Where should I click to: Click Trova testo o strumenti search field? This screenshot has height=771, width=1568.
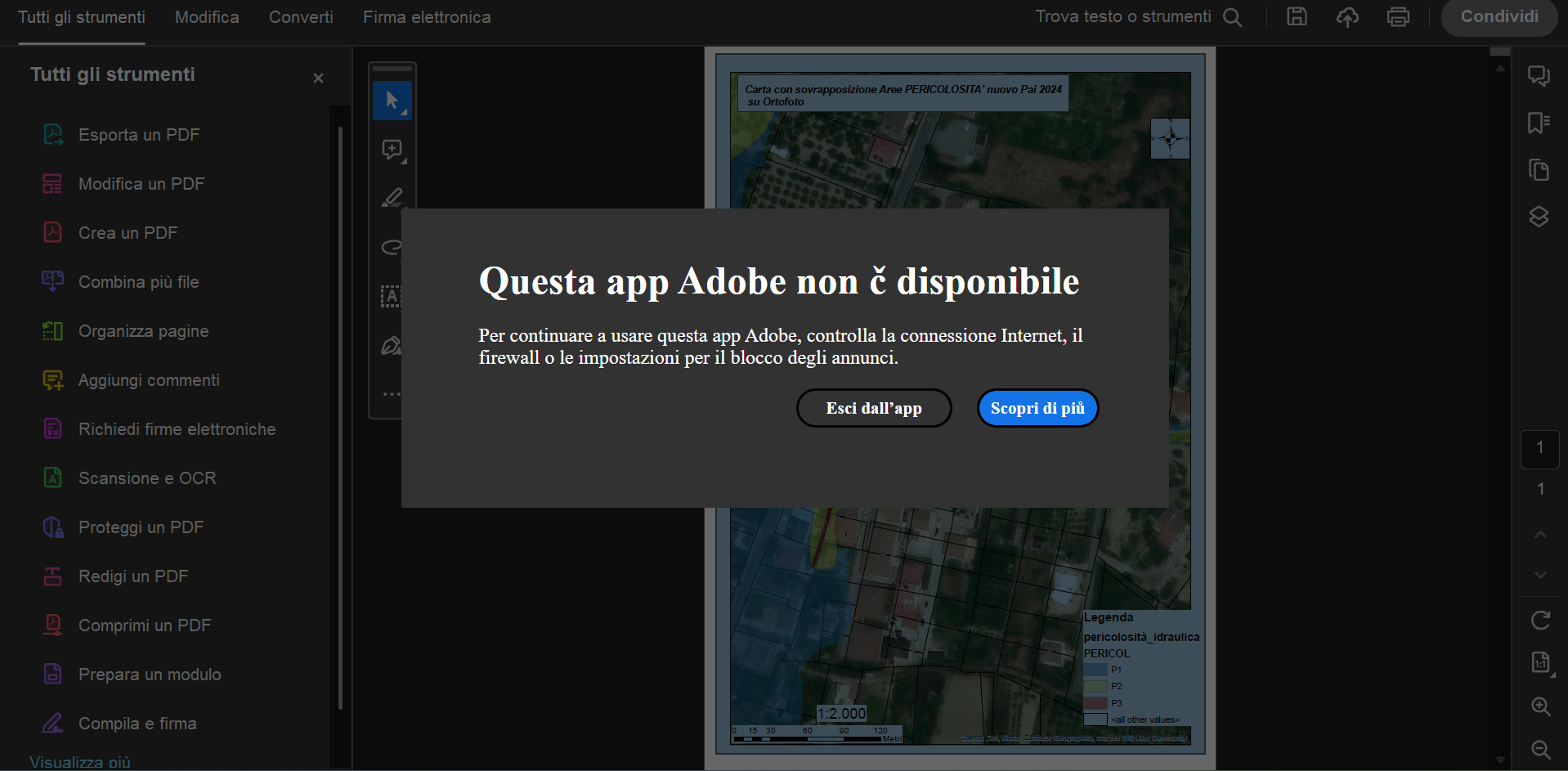1123,16
